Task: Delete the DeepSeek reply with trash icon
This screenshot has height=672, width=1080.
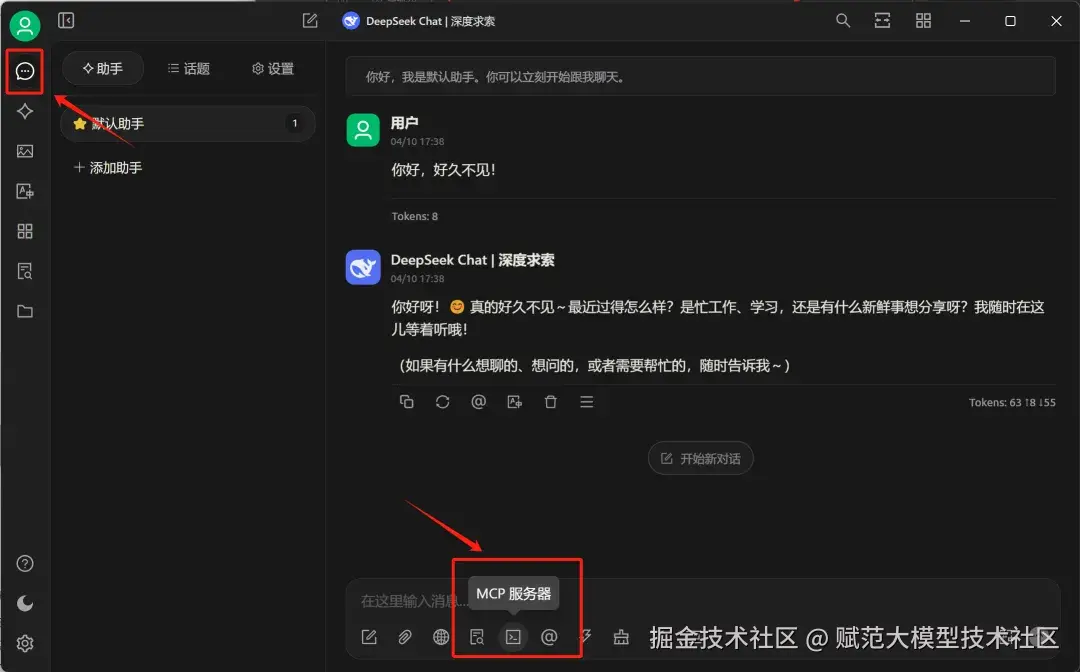Action: [550, 401]
